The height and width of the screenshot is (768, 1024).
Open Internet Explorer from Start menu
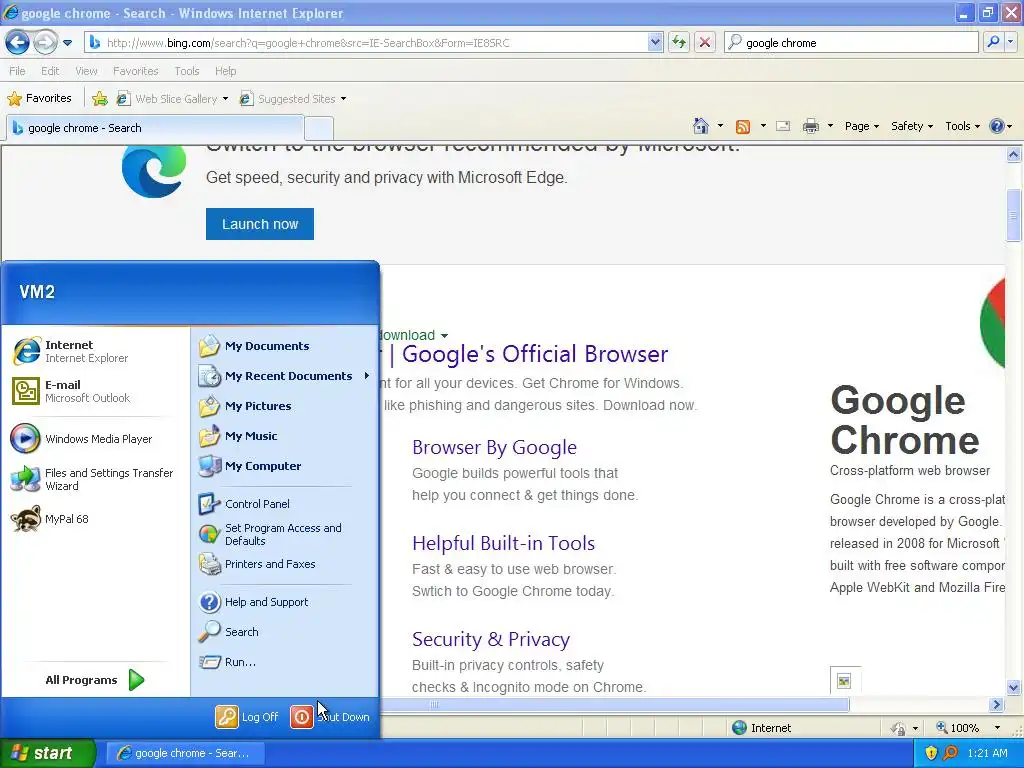click(x=95, y=351)
